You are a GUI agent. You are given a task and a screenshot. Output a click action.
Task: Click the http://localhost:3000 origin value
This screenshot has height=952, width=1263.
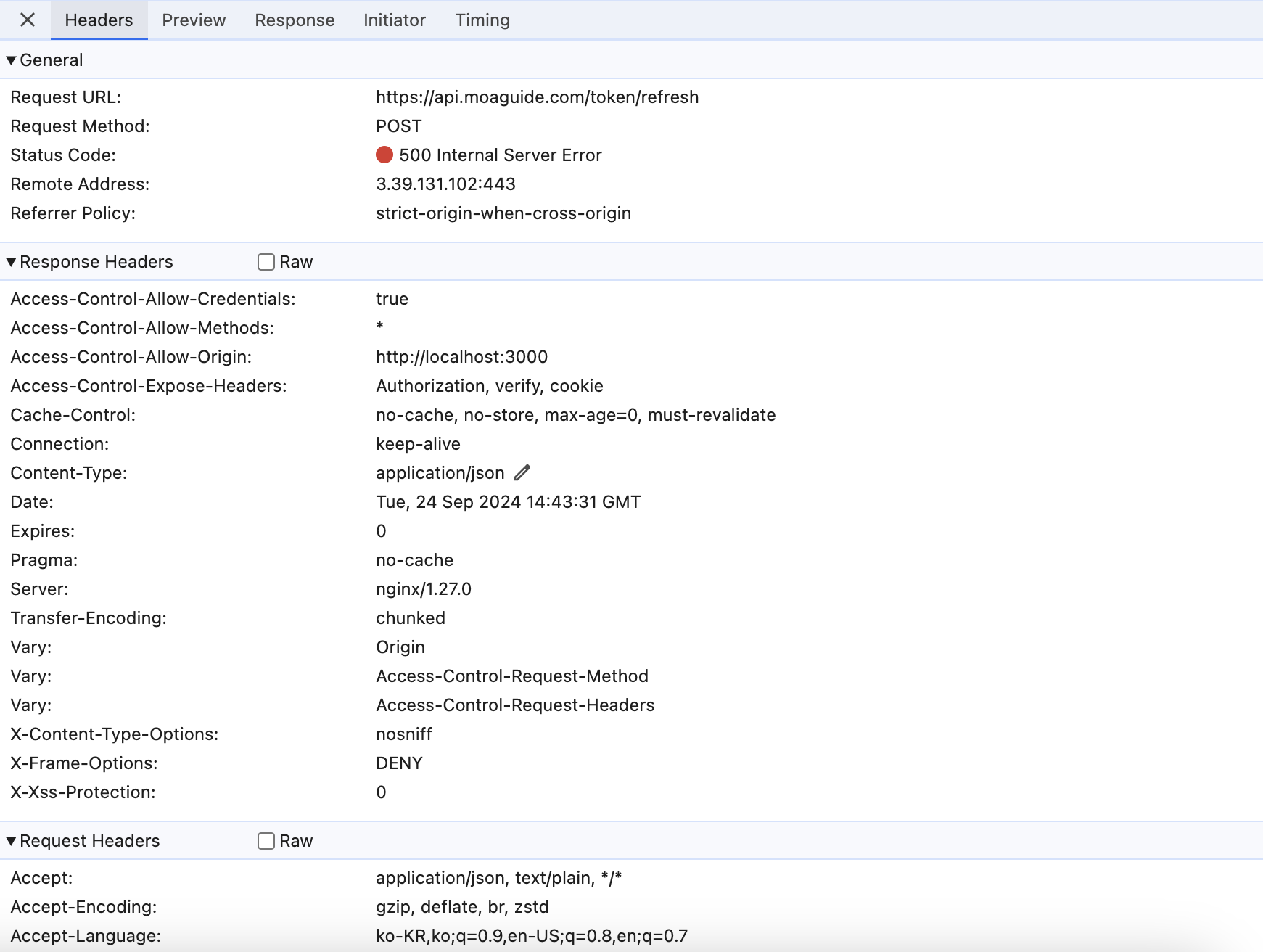click(x=461, y=357)
